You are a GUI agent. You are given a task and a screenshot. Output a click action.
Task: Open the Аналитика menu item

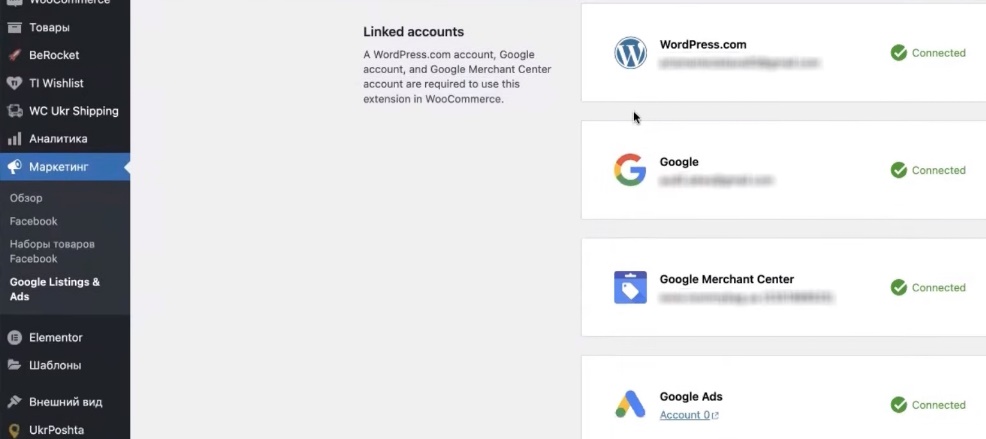tap(58, 139)
